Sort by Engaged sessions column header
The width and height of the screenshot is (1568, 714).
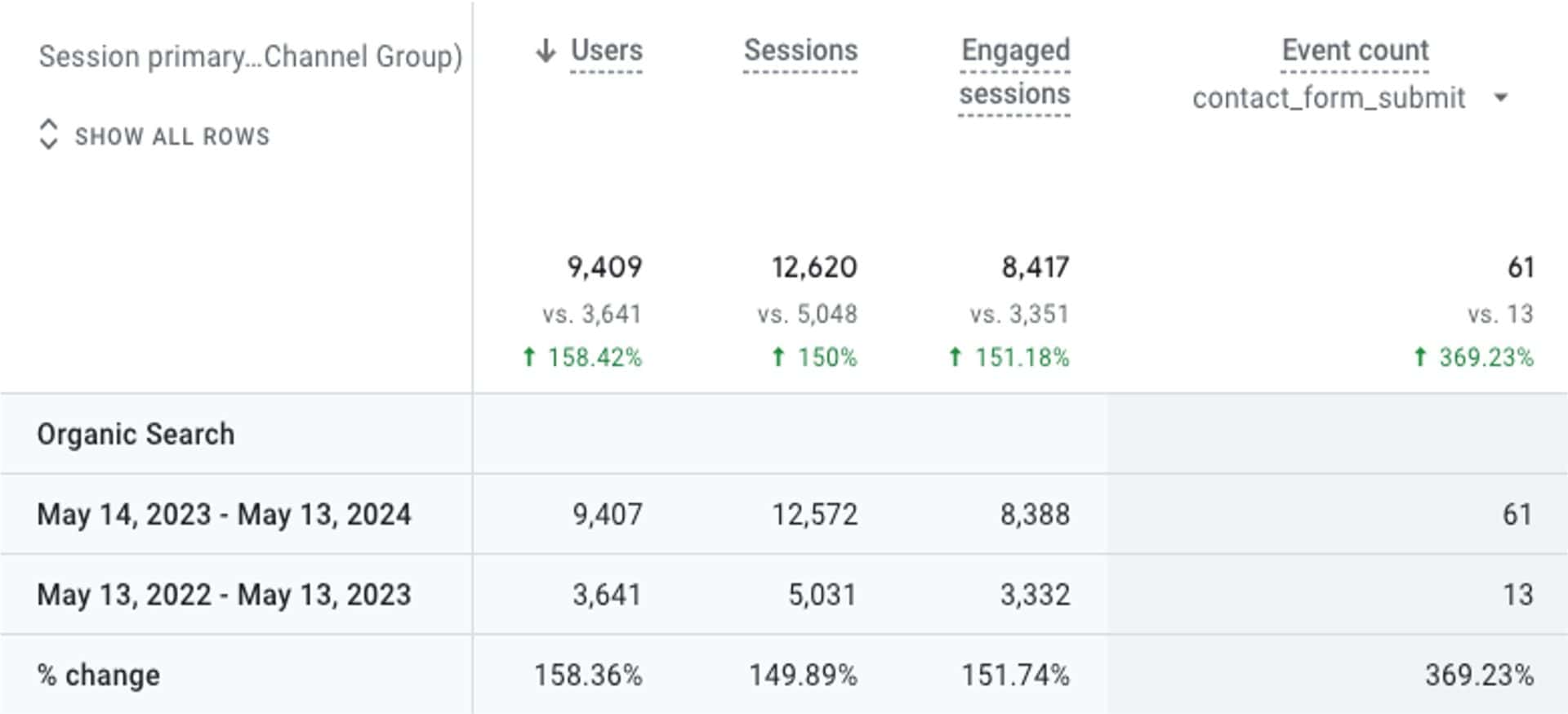1014,72
